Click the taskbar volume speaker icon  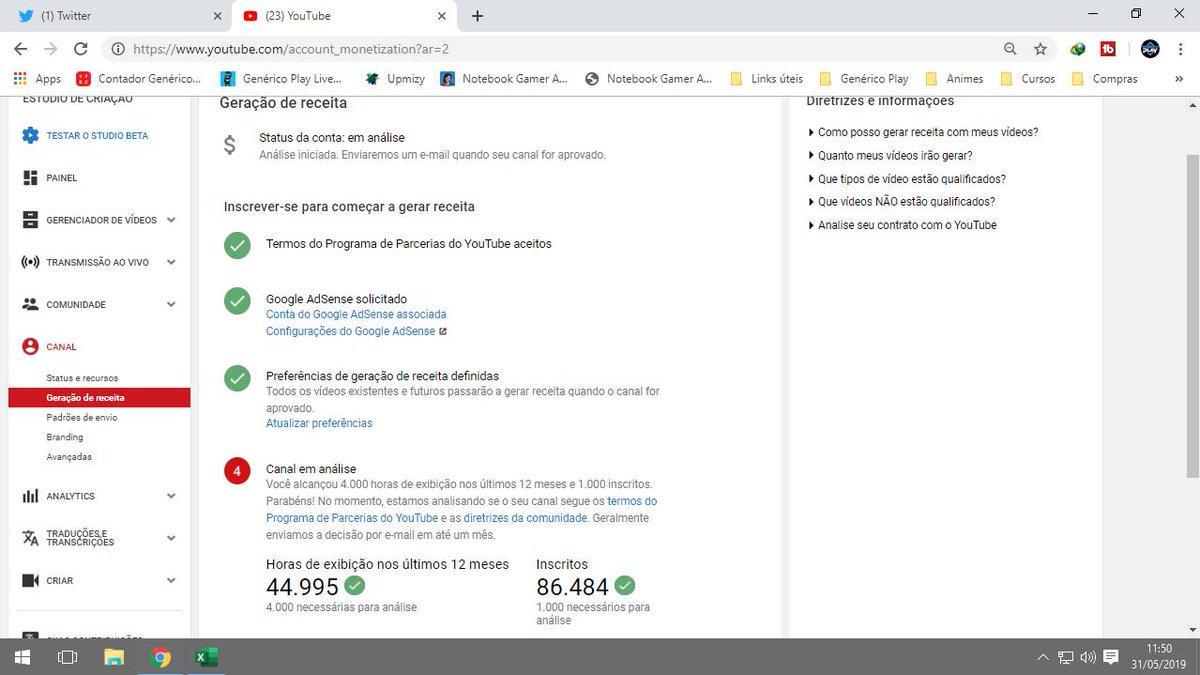1088,657
